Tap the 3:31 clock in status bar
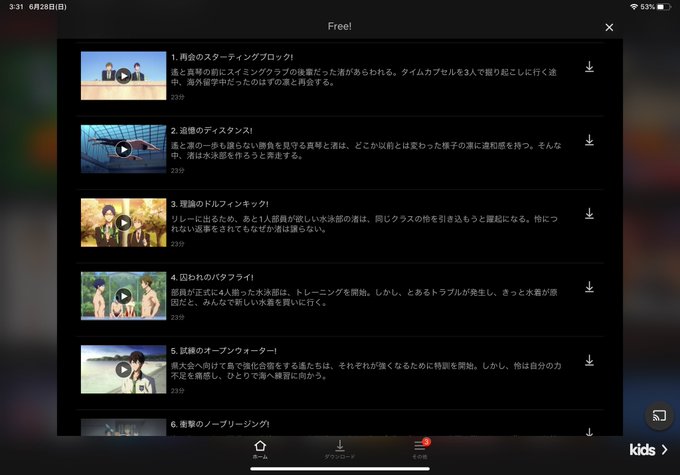This screenshot has height=475, width=680. point(16,7)
